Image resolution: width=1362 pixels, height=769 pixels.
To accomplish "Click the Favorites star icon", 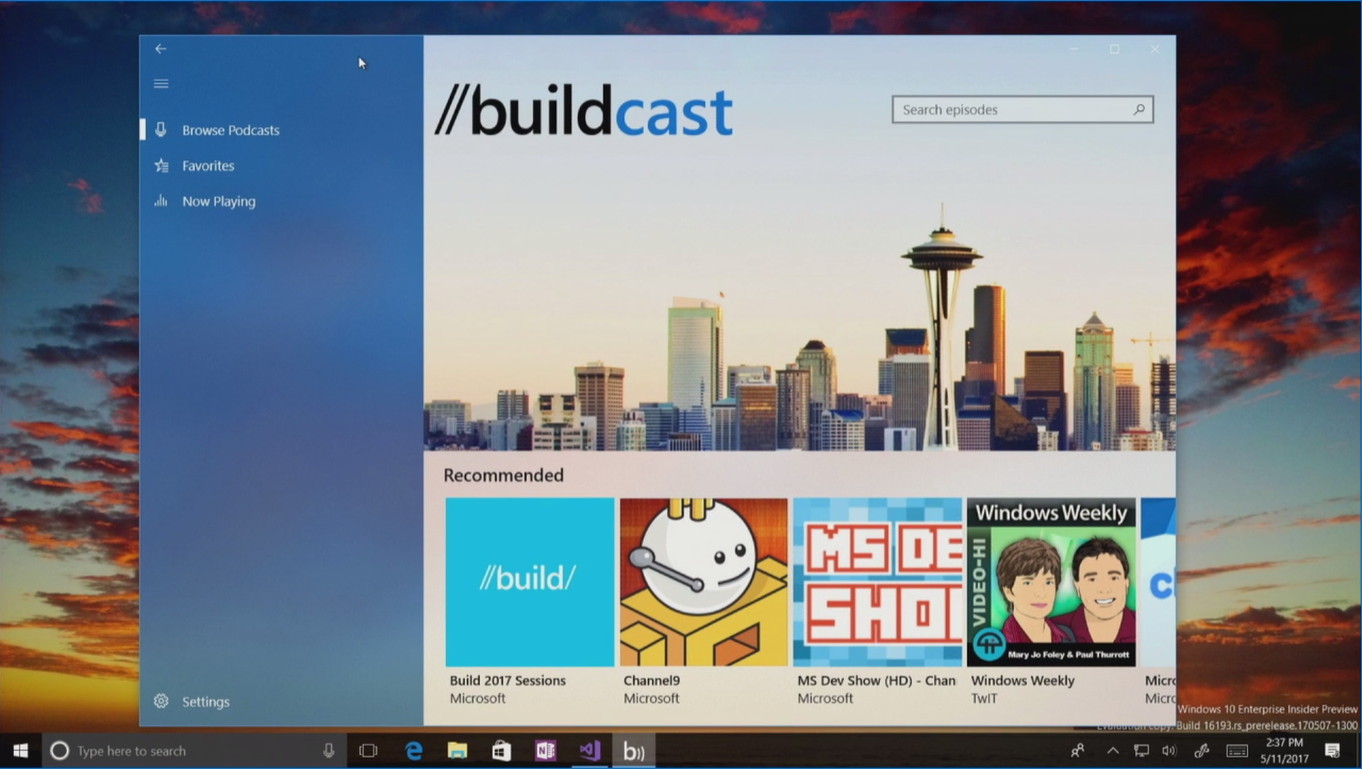I will (161, 166).
